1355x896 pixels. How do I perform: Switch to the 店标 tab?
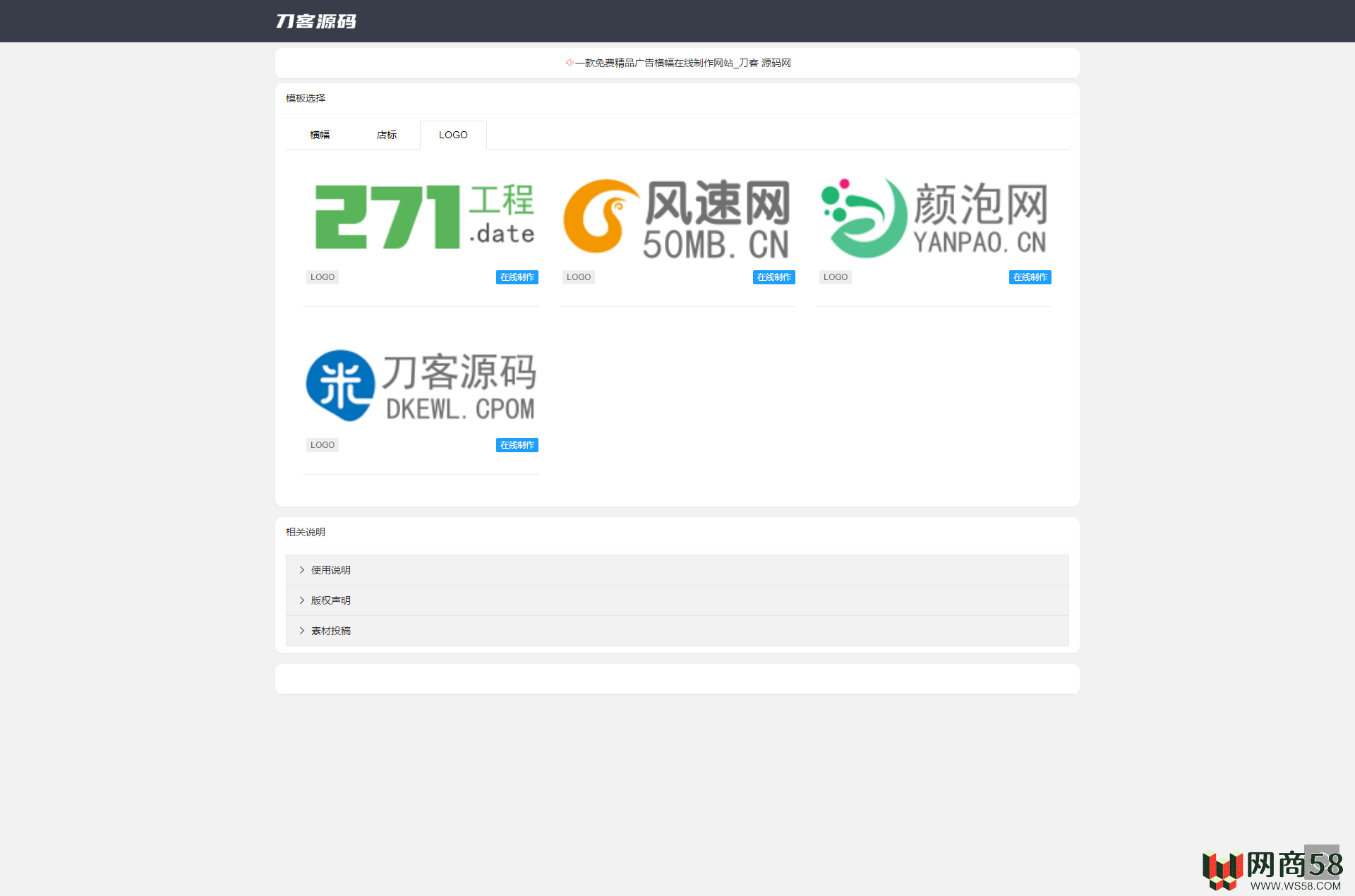[x=387, y=135]
